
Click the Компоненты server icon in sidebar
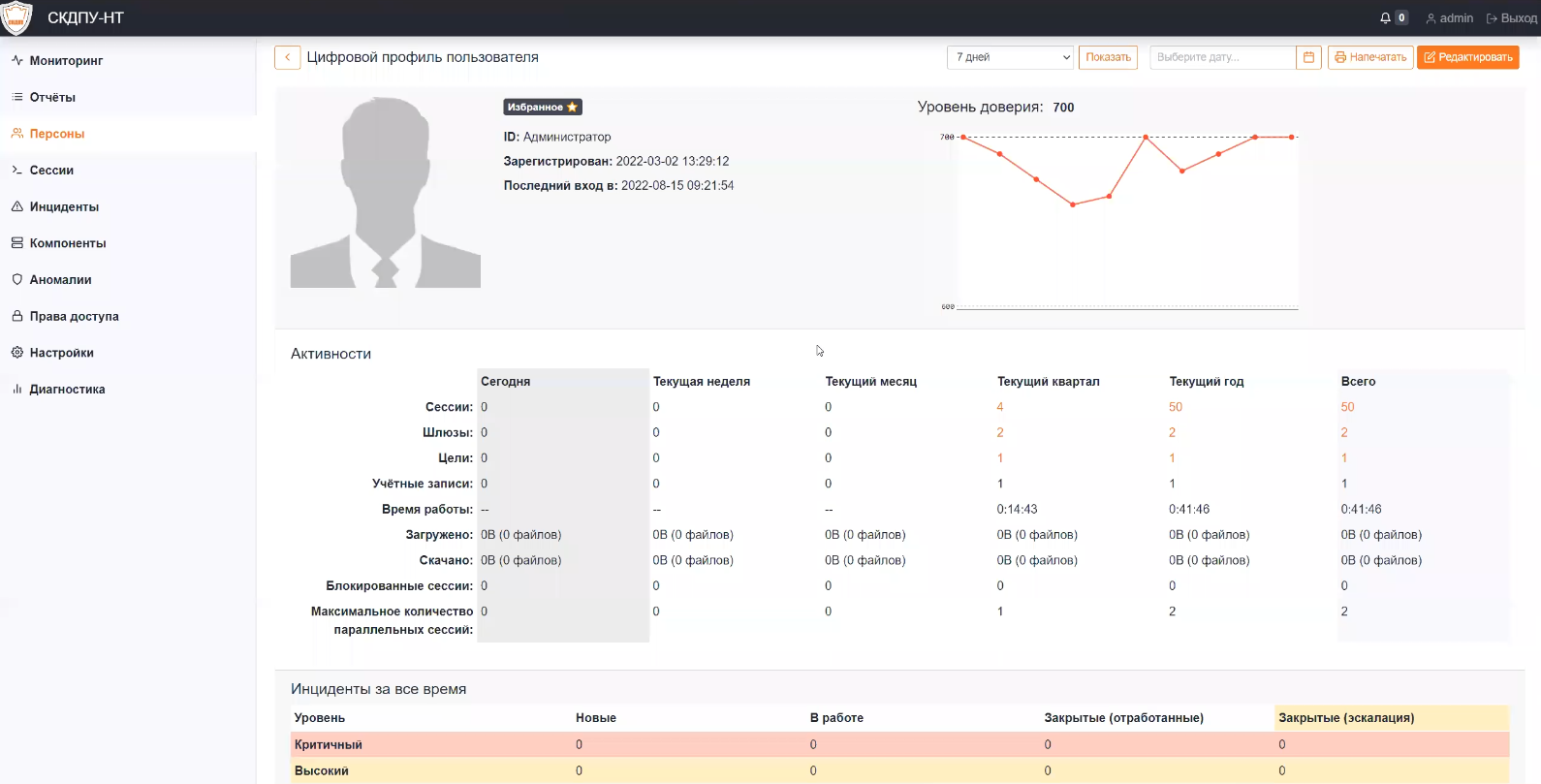[16, 243]
